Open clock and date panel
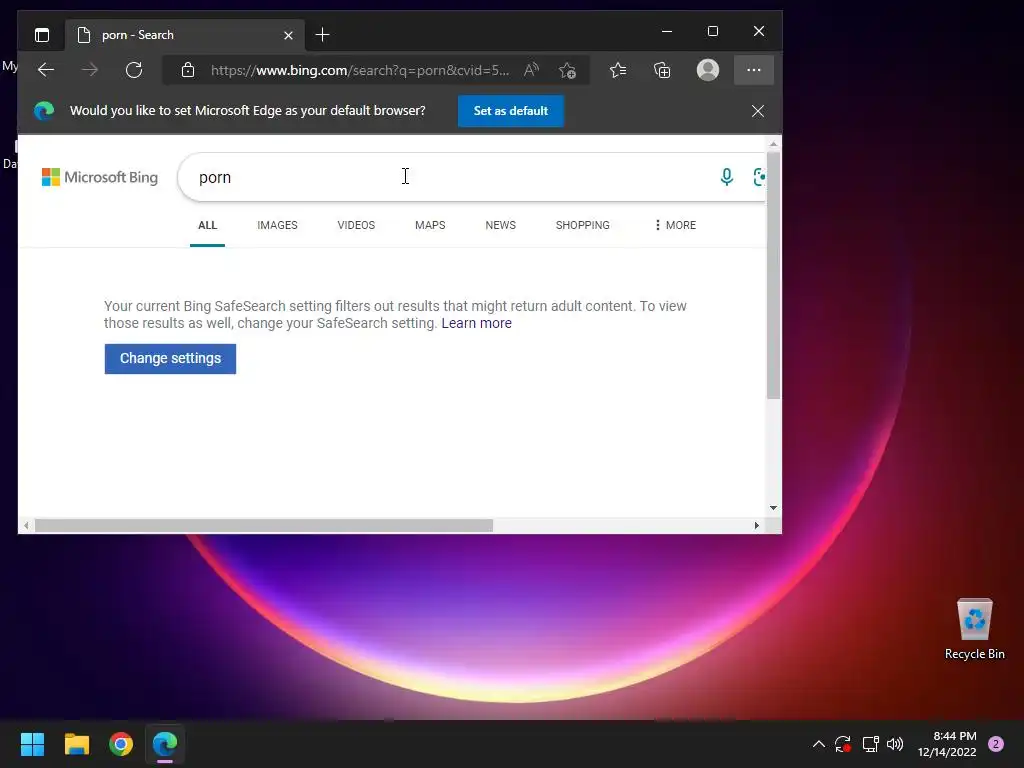The image size is (1024, 768). 947,744
